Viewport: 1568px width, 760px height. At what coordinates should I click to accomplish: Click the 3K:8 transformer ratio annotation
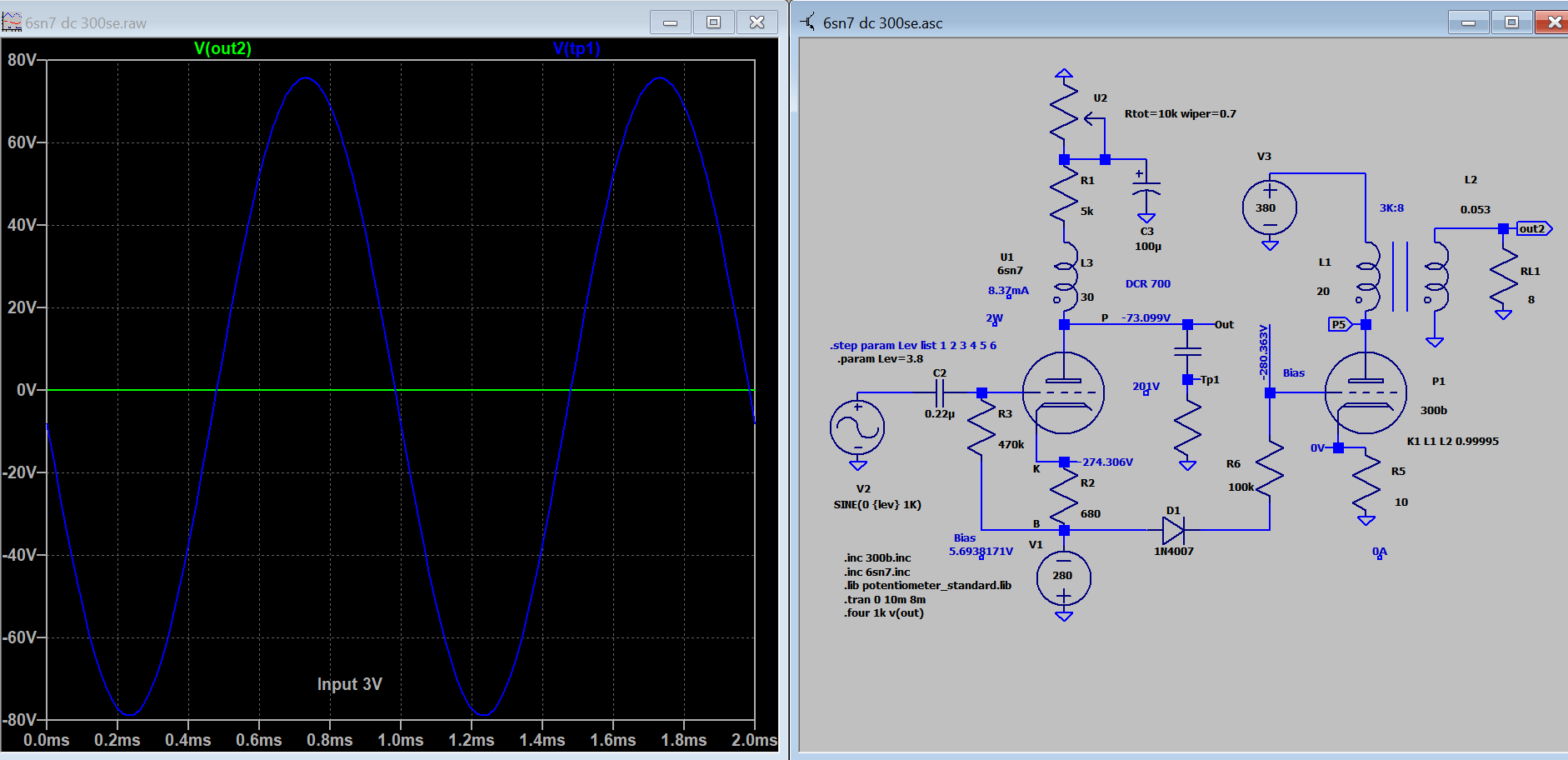tap(1391, 207)
